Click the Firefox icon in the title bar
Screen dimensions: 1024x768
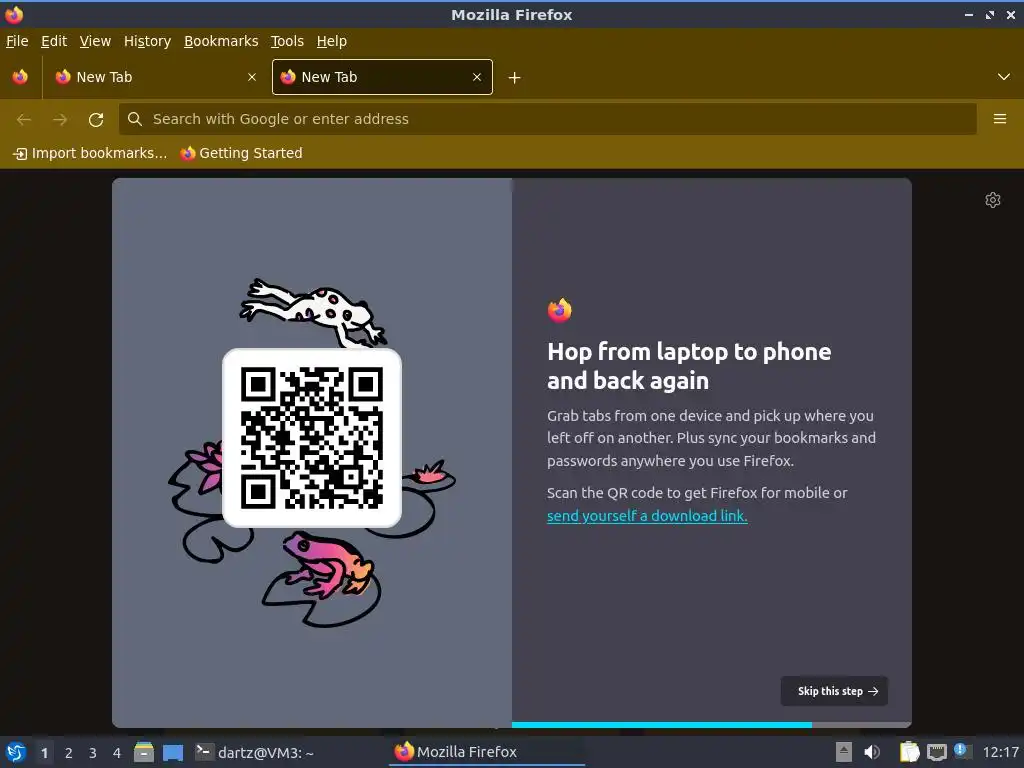pos(14,14)
